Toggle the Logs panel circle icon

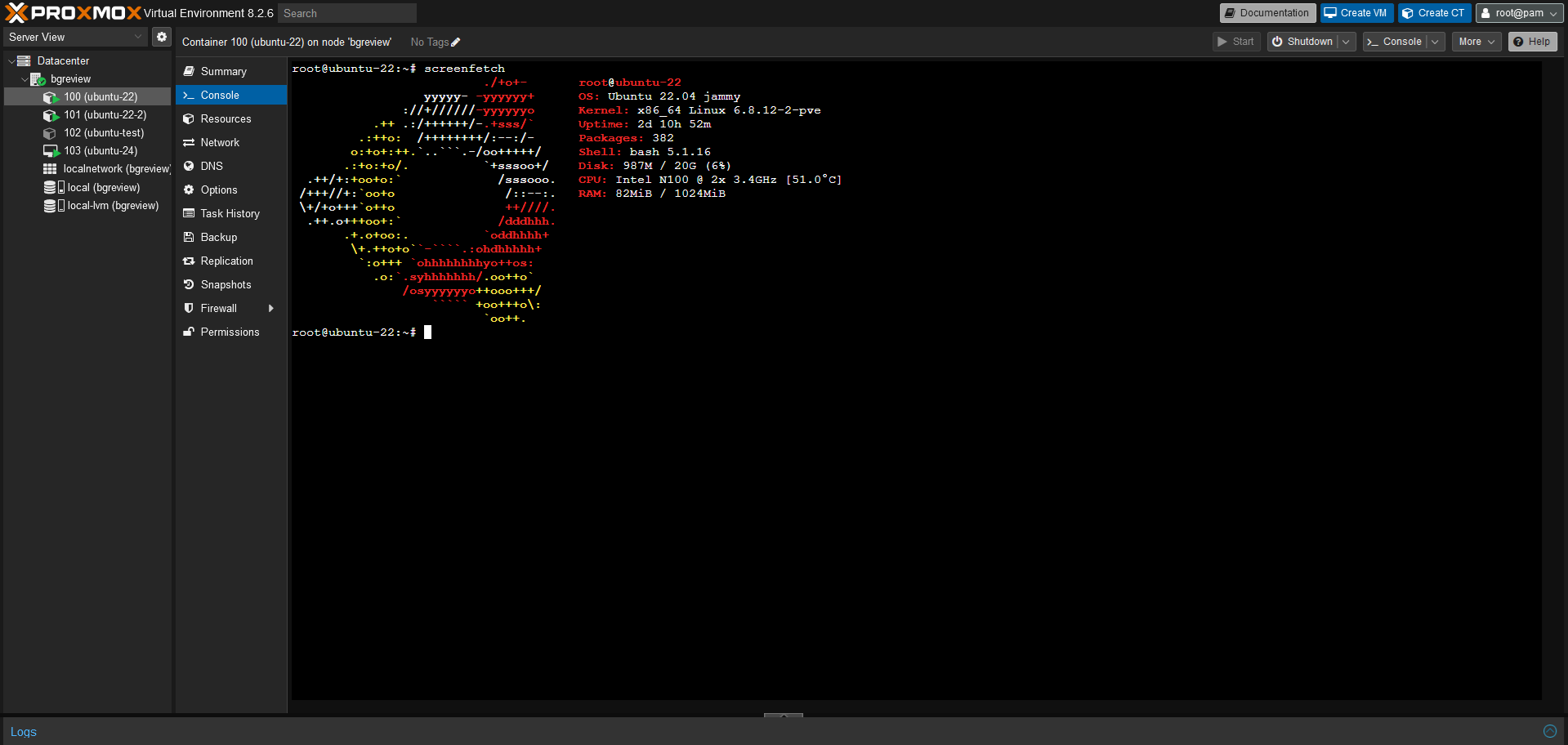point(1549,731)
